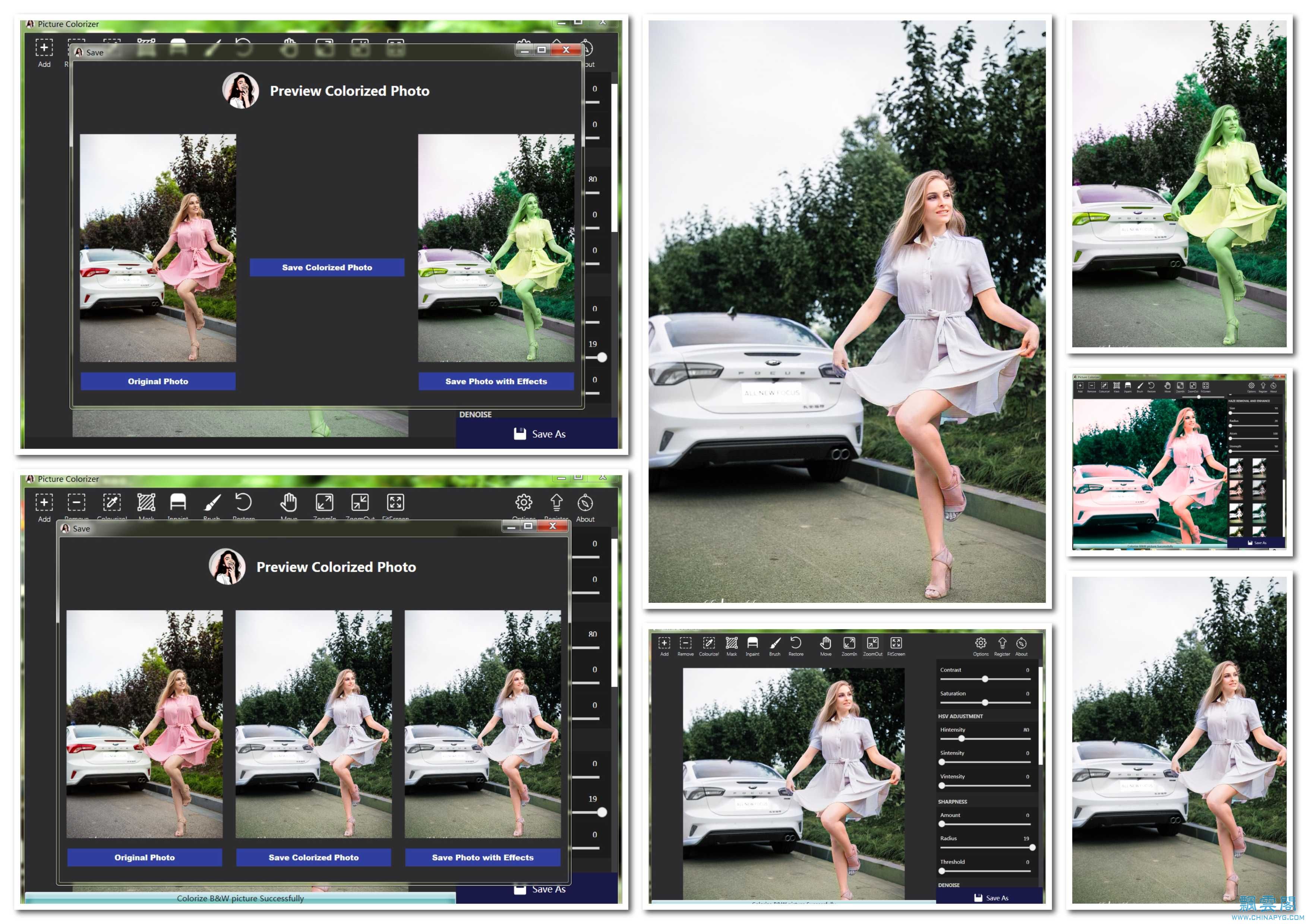Click effects preview above Save Photo with Effects, three-photo dialog
The image size is (1307, 924).
(x=483, y=724)
